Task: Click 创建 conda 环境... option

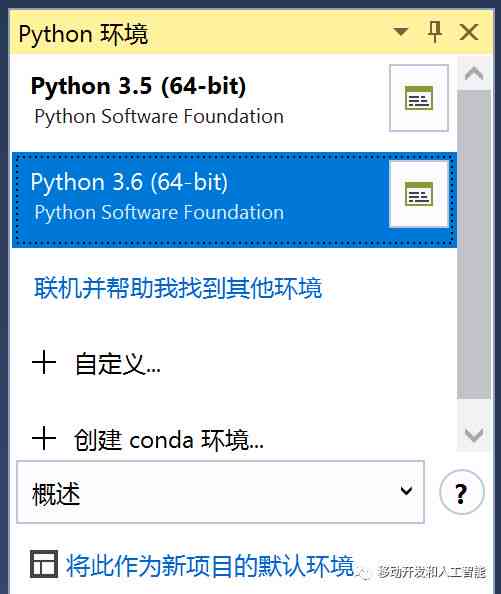Action: 169,440
